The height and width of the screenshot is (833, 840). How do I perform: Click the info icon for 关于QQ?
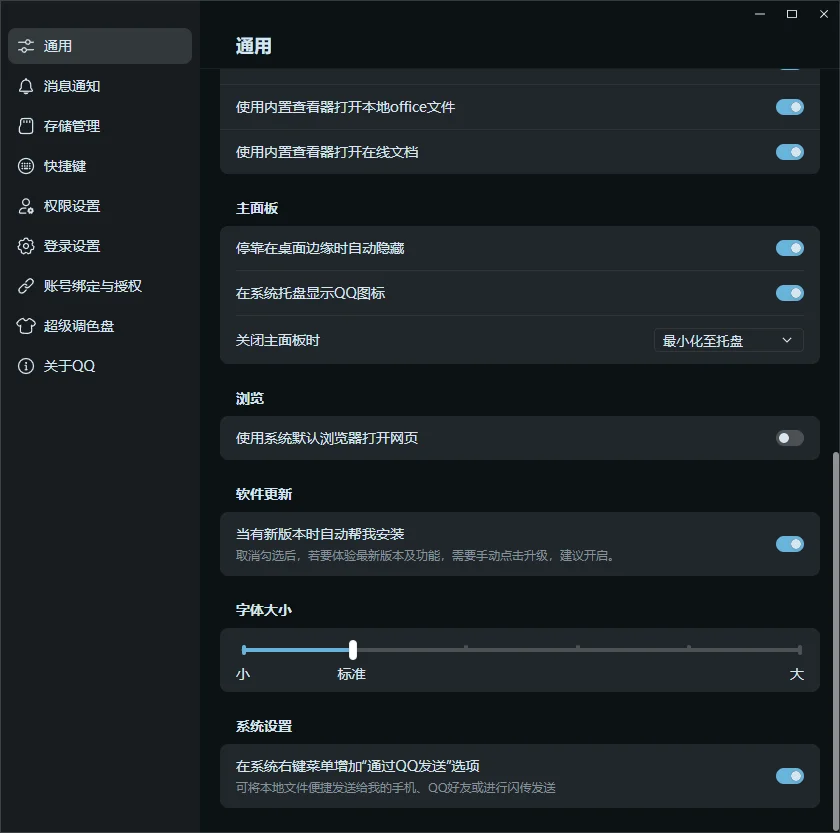tap(26, 366)
